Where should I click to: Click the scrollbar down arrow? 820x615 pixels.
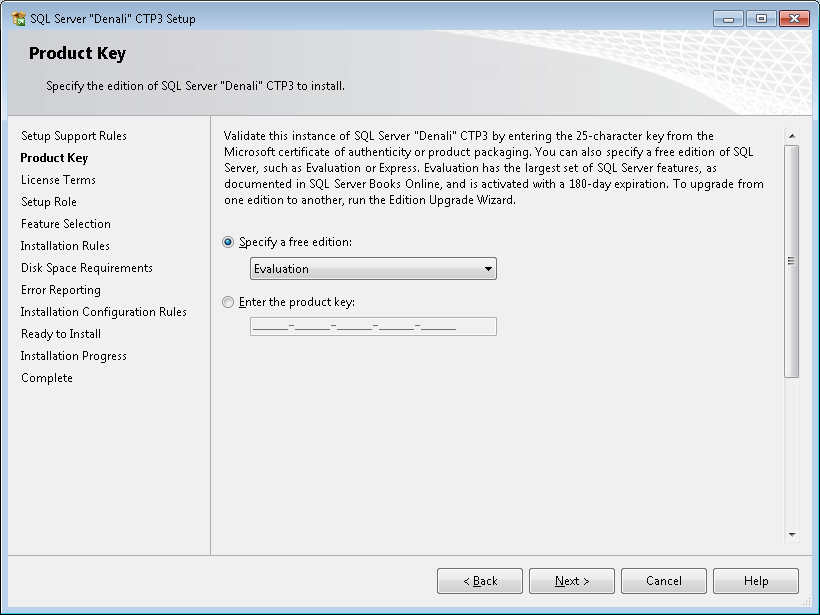pos(792,534)
